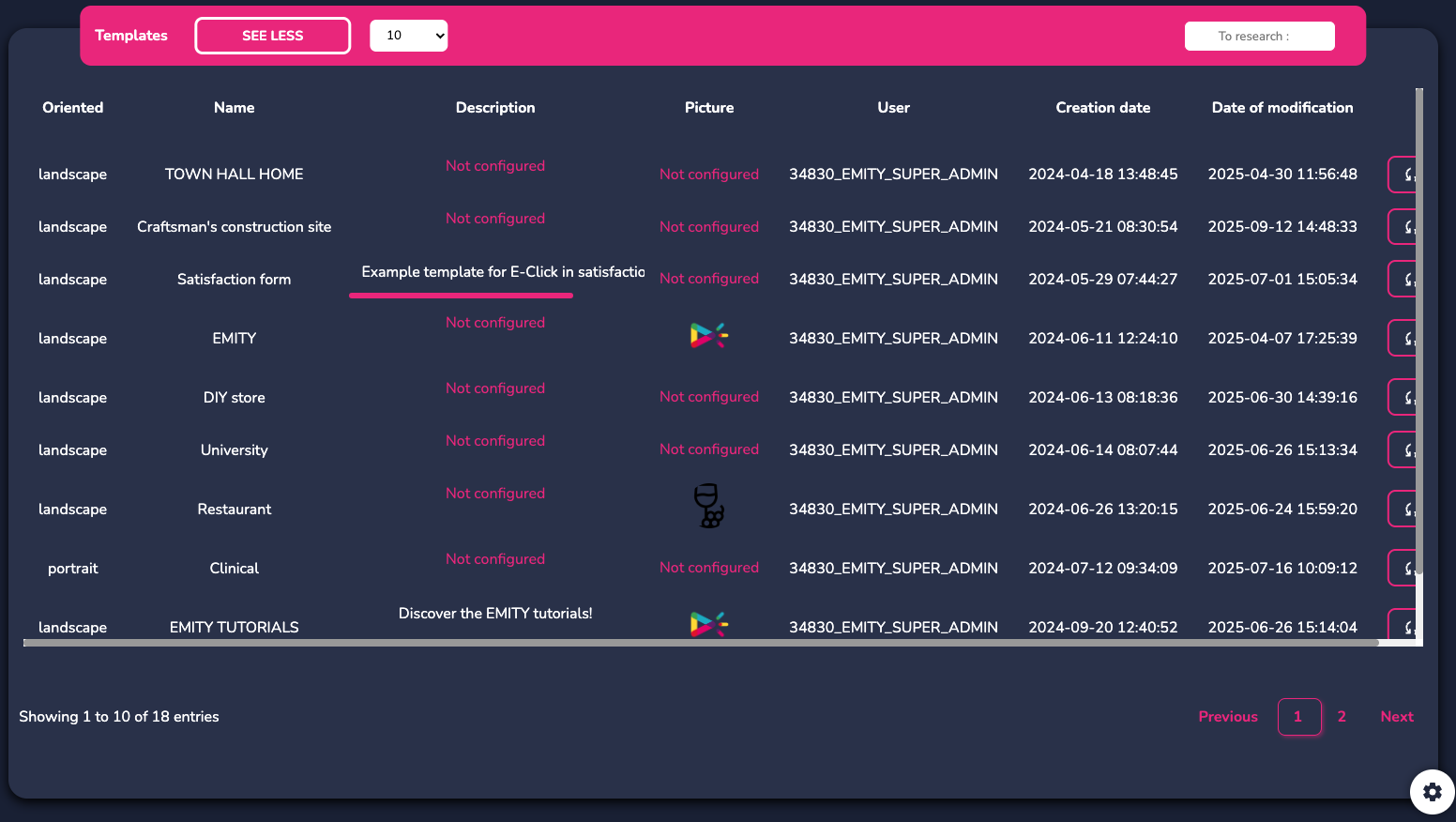Click the action icon in TOWN HALL HOME row
The width and height of the screenshot is (1456, 822).
tap(1405, 175)
